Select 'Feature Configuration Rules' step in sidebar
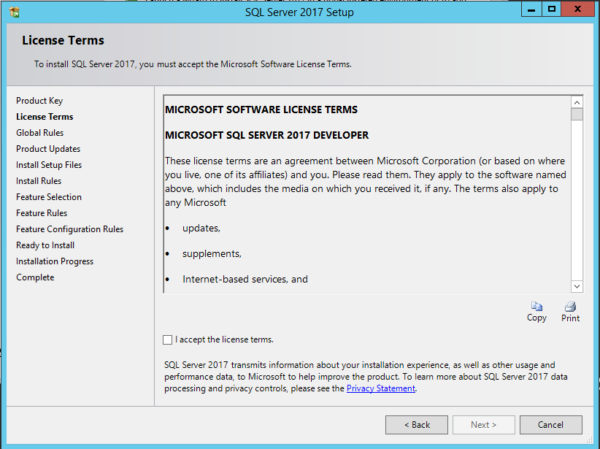This screenshot has height=449, width=600. pyautogui.click(x=70, y=229)
